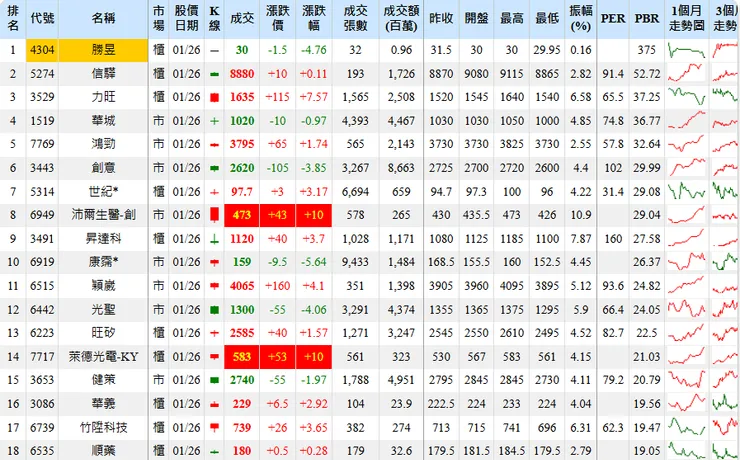Open stock code link 4304
This screenshot has height=460, width=740.
click(x=42, y=50)
